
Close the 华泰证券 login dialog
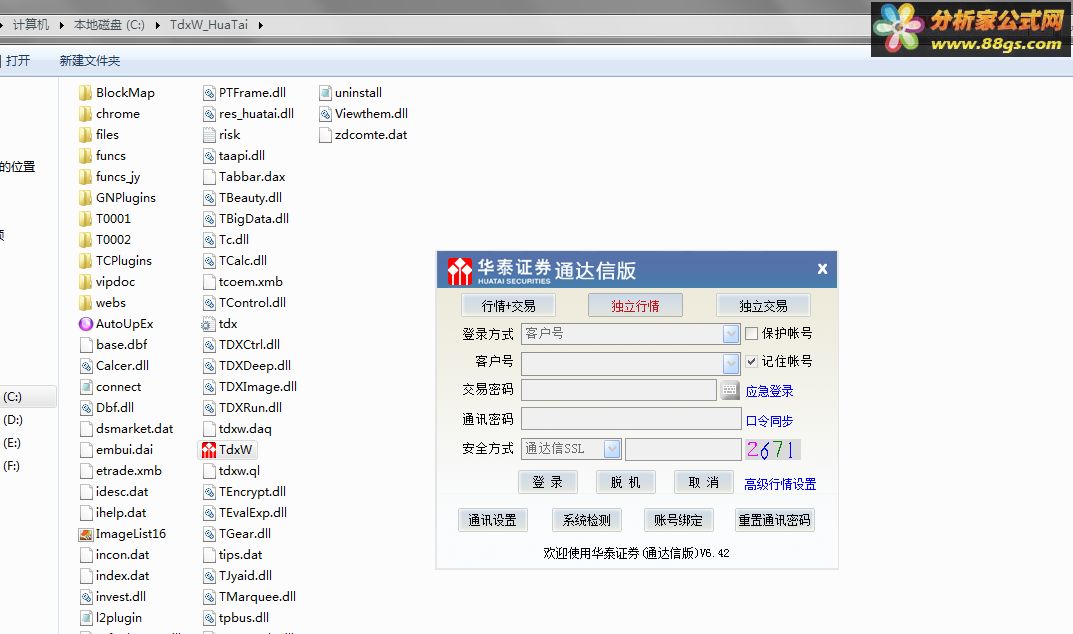(823, 269)
